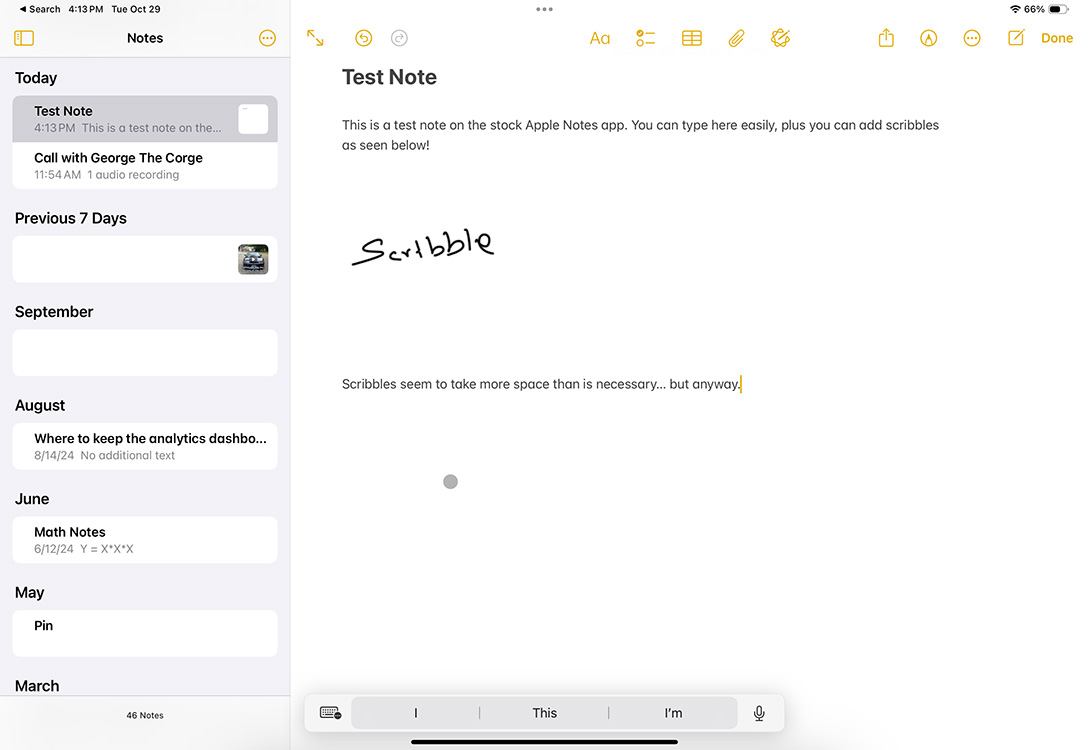
Task: Share the Test Note with the share icon
Action: (x=885, y=37)
